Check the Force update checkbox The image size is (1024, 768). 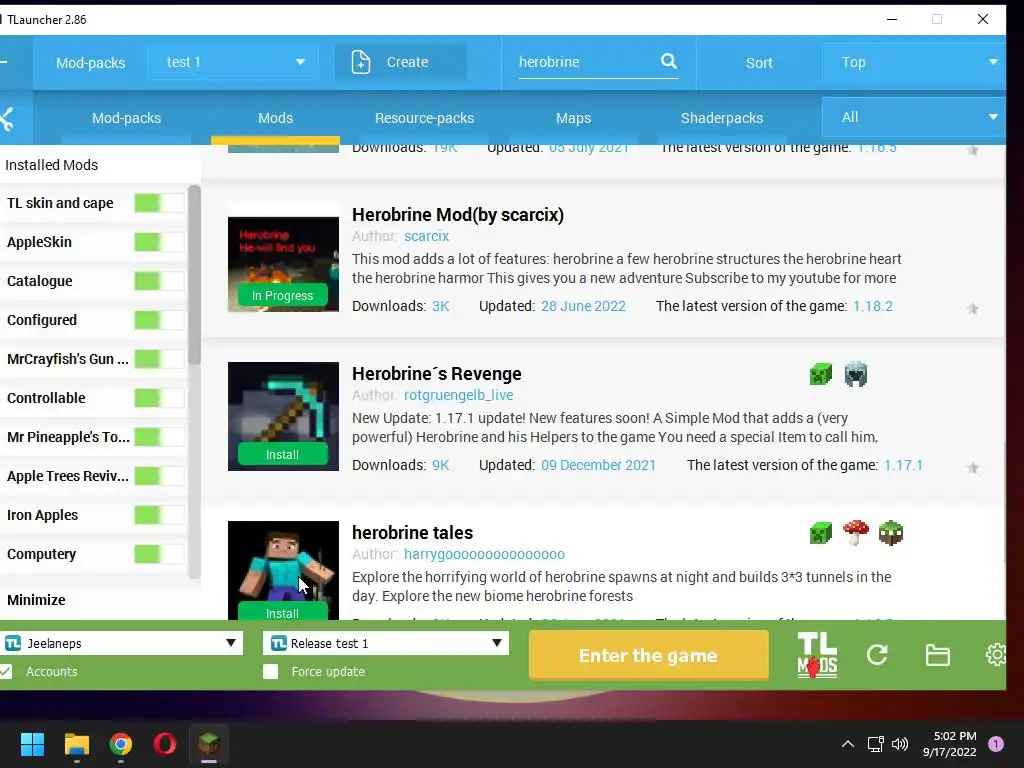pos(270,671)
